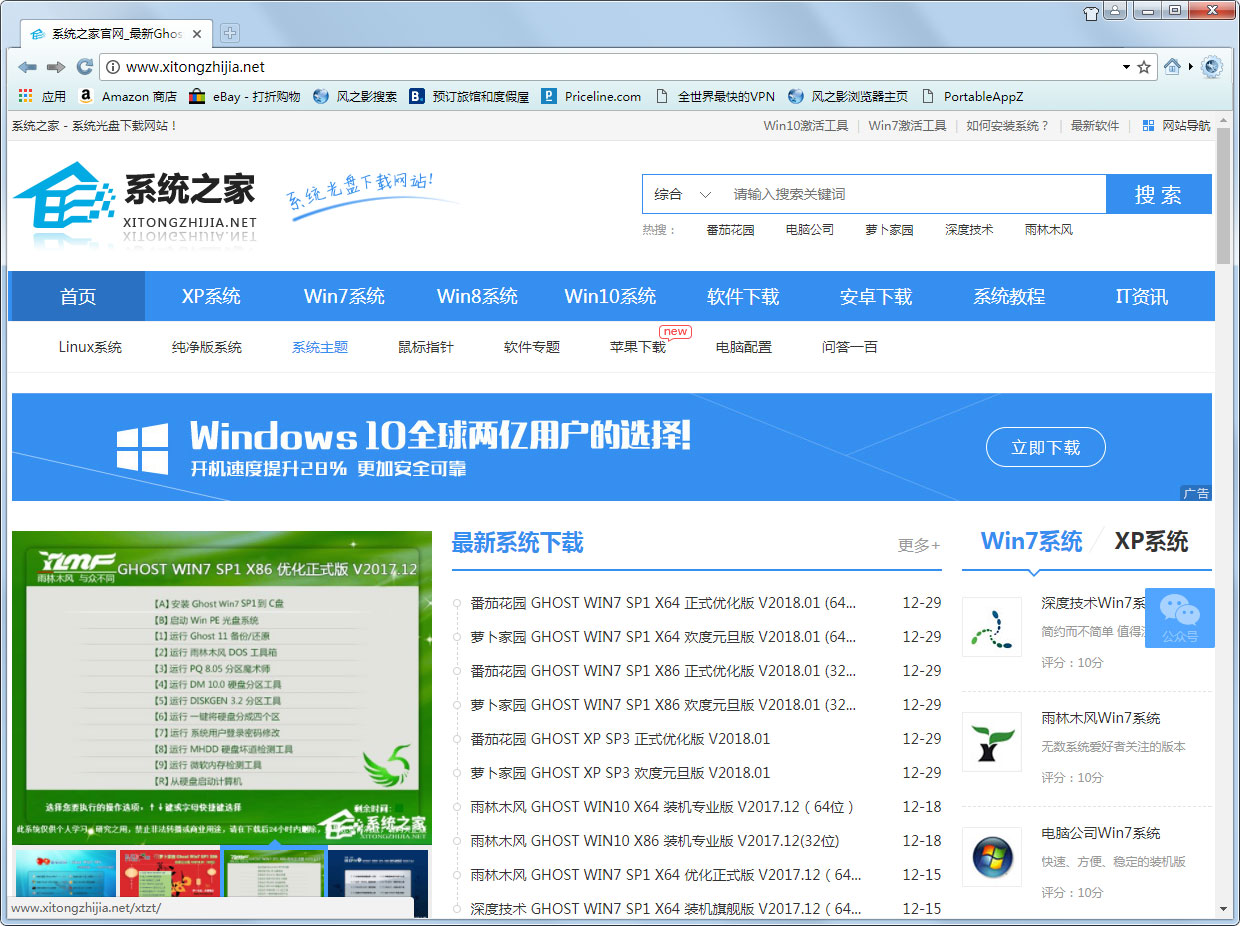Open the 系统主题 sub-navigation link
Image resolution: width=1240 pixels, height=926 pixels.
320,347
